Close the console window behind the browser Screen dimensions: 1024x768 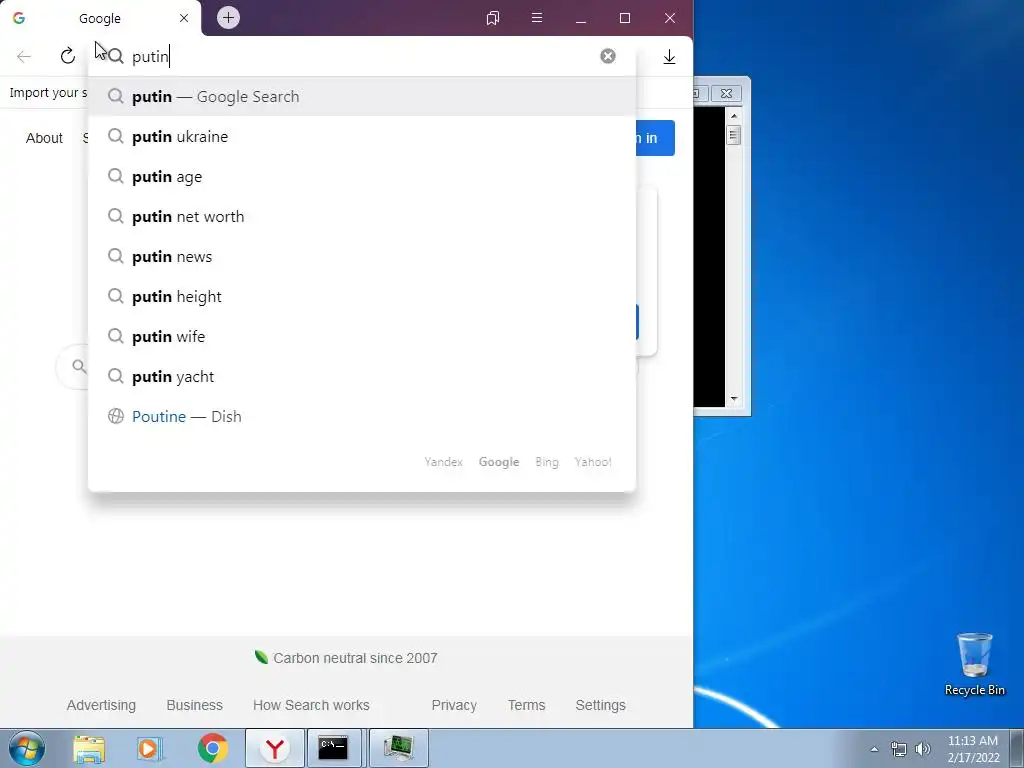(726, 93)
